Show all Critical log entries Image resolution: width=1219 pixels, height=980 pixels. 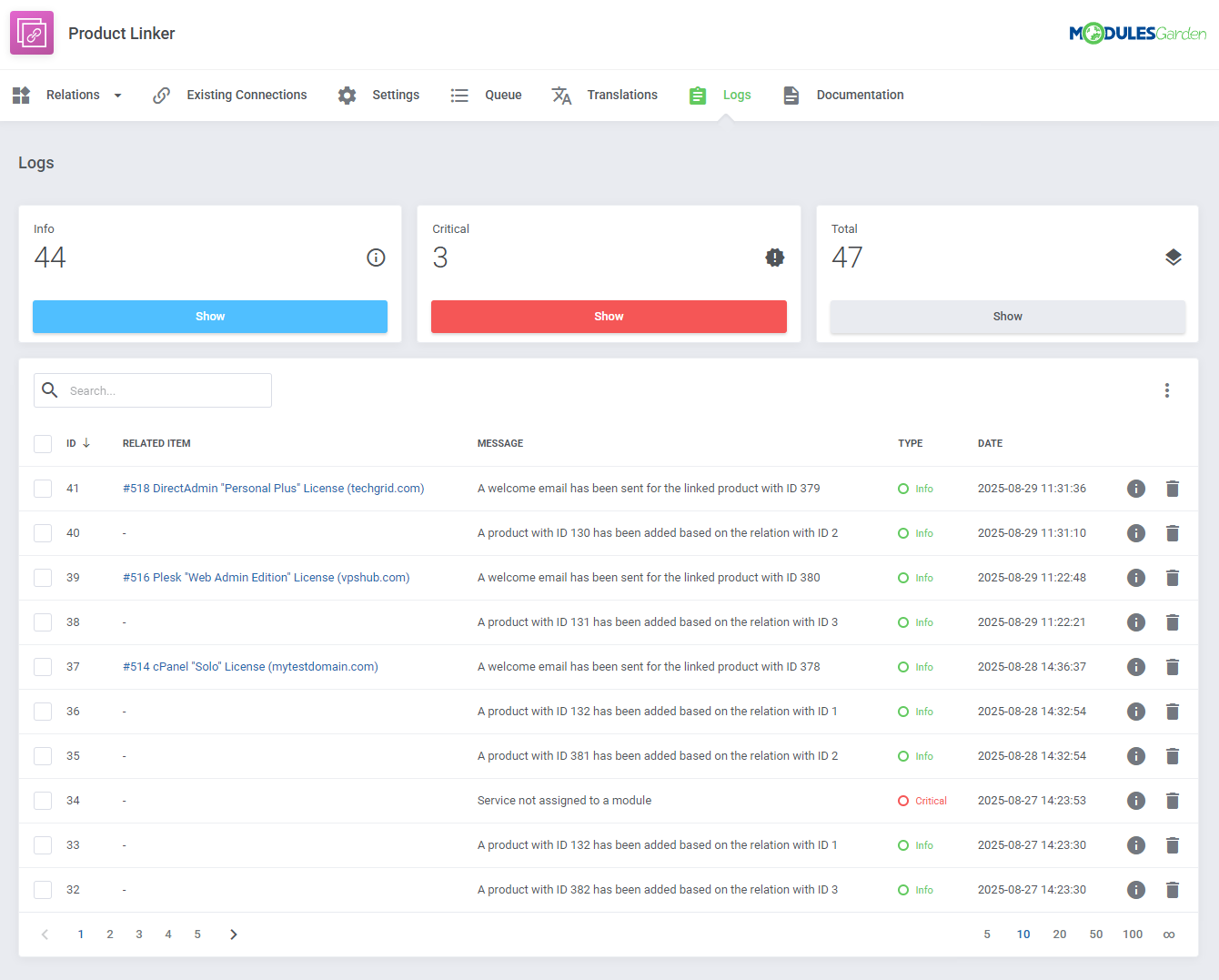click(x=609, y=316)
